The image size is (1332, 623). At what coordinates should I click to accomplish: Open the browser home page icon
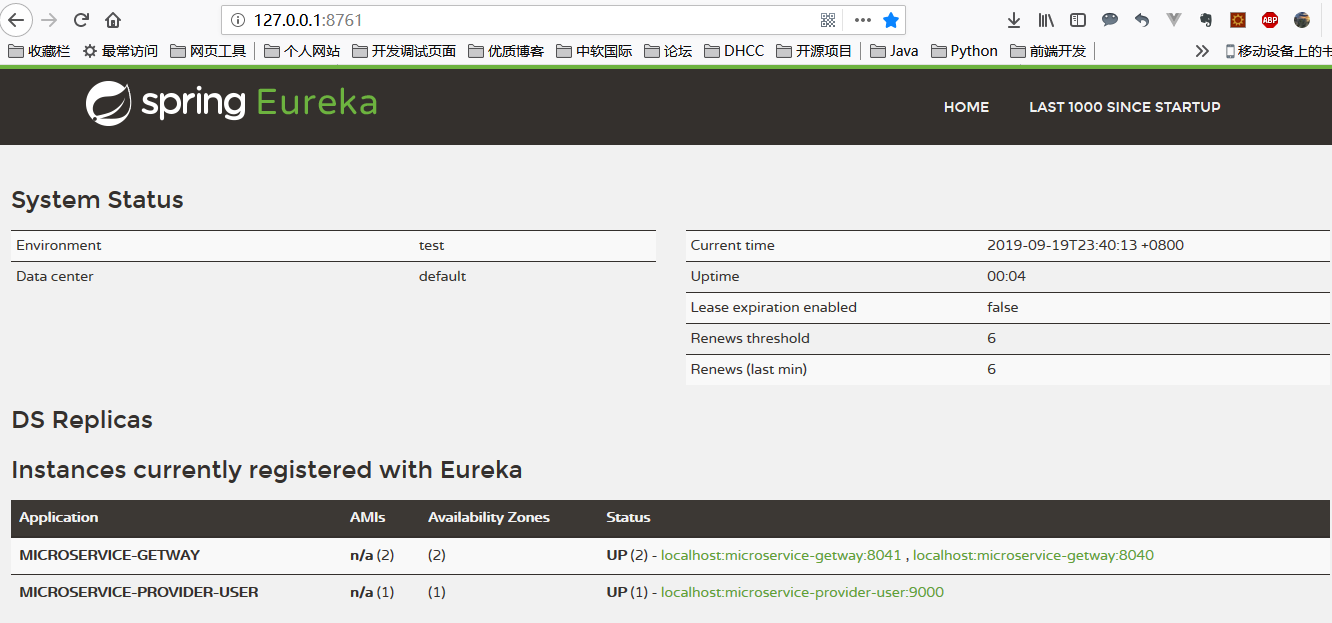112,20
